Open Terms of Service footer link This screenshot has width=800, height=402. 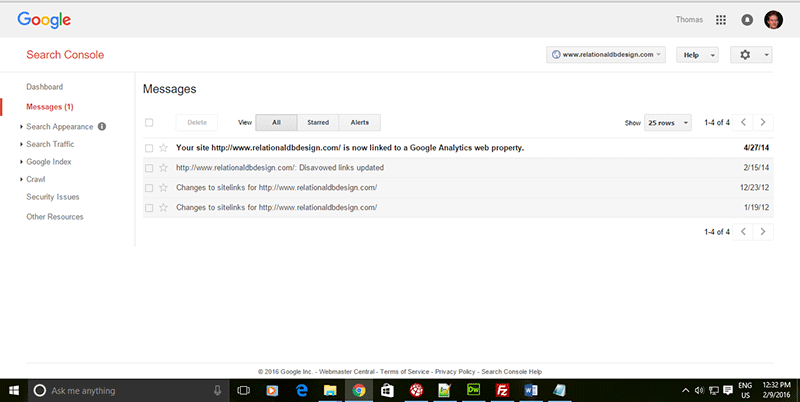click(x=405, y=372)
